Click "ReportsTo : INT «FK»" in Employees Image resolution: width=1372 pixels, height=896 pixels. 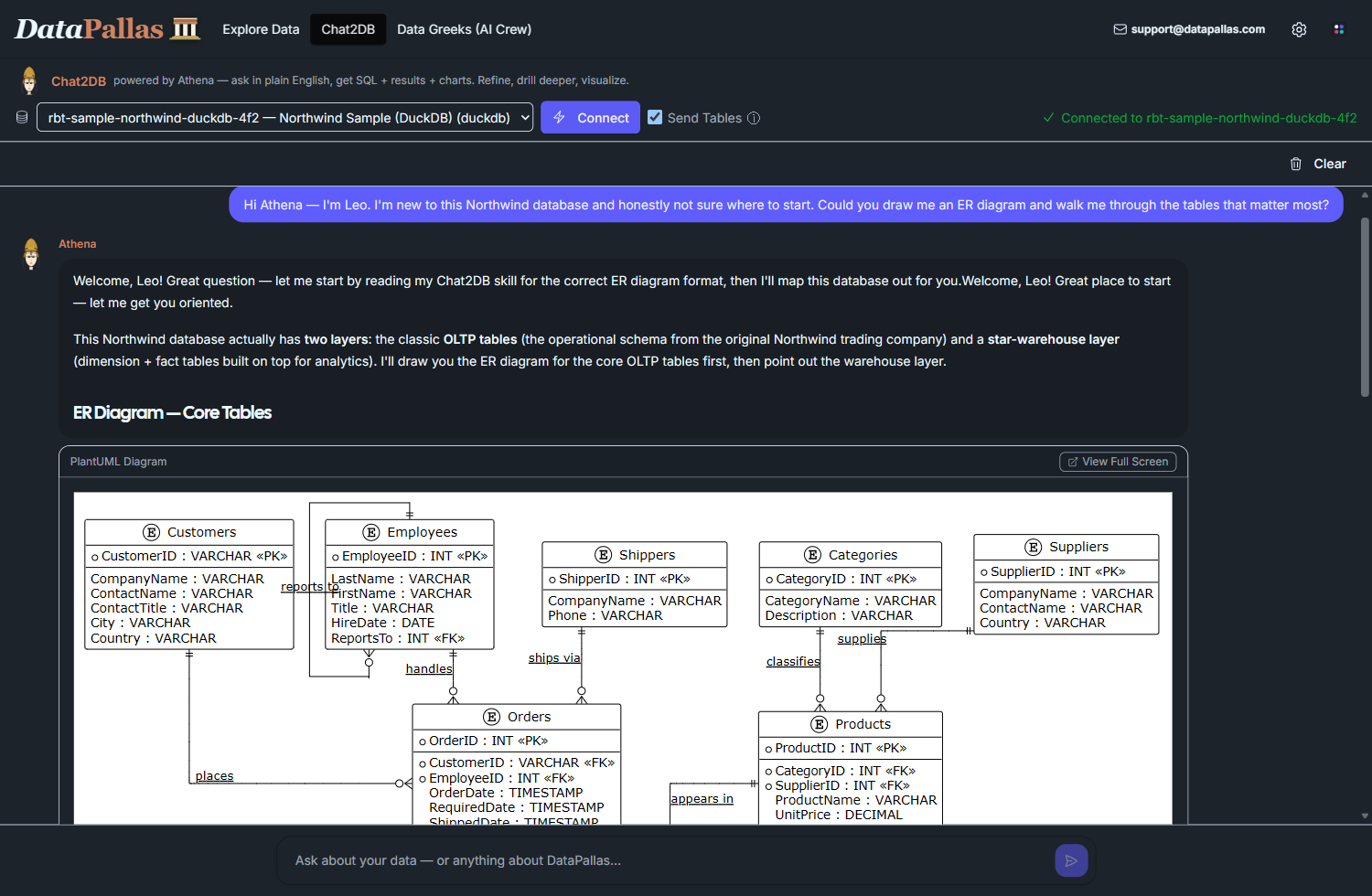398,638
